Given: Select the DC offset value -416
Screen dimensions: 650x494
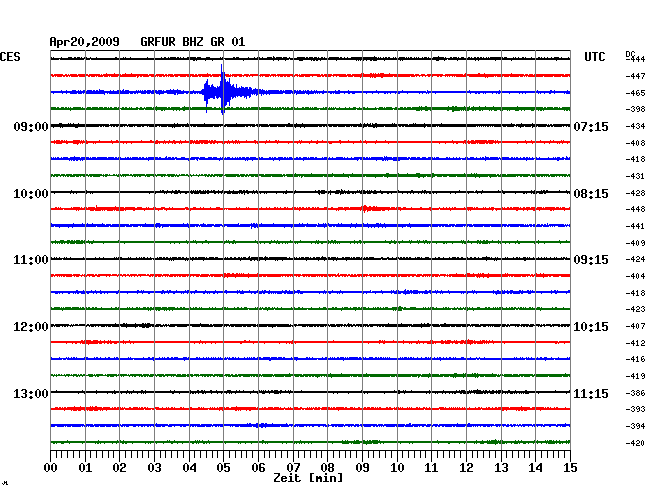Looking at the screenshot, I should (635, 359).
